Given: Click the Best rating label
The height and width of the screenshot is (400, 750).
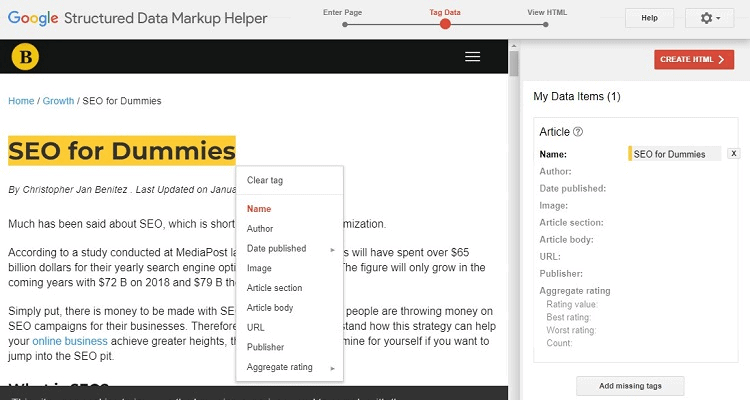Looking at the screenshot, I should pos(569,317).
